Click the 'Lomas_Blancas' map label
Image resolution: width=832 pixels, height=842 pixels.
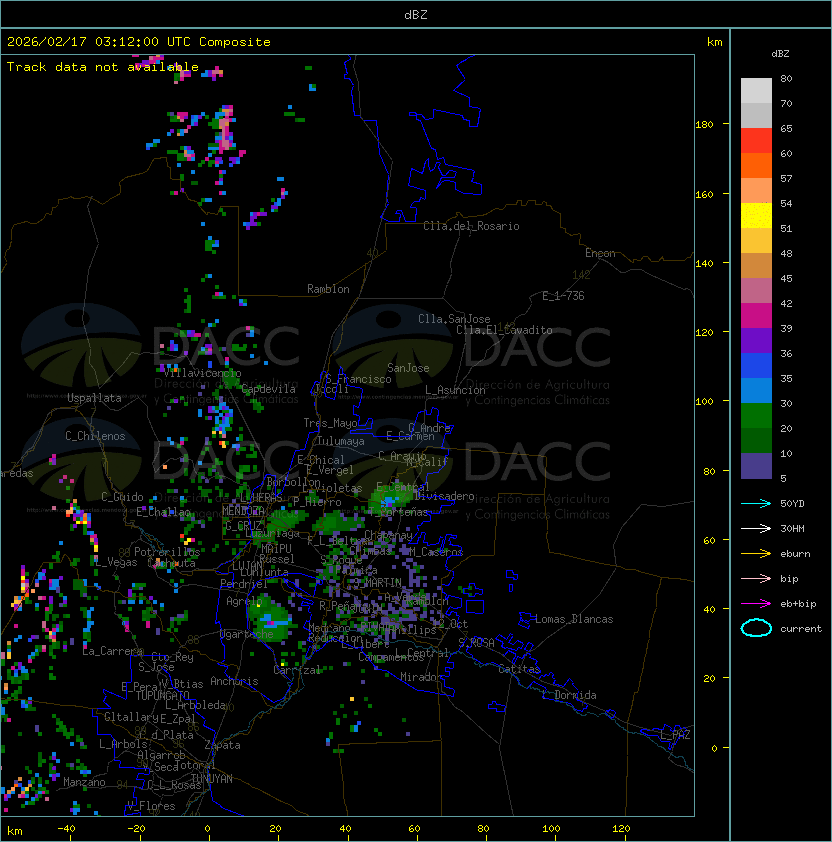click(x=574, y=619)
